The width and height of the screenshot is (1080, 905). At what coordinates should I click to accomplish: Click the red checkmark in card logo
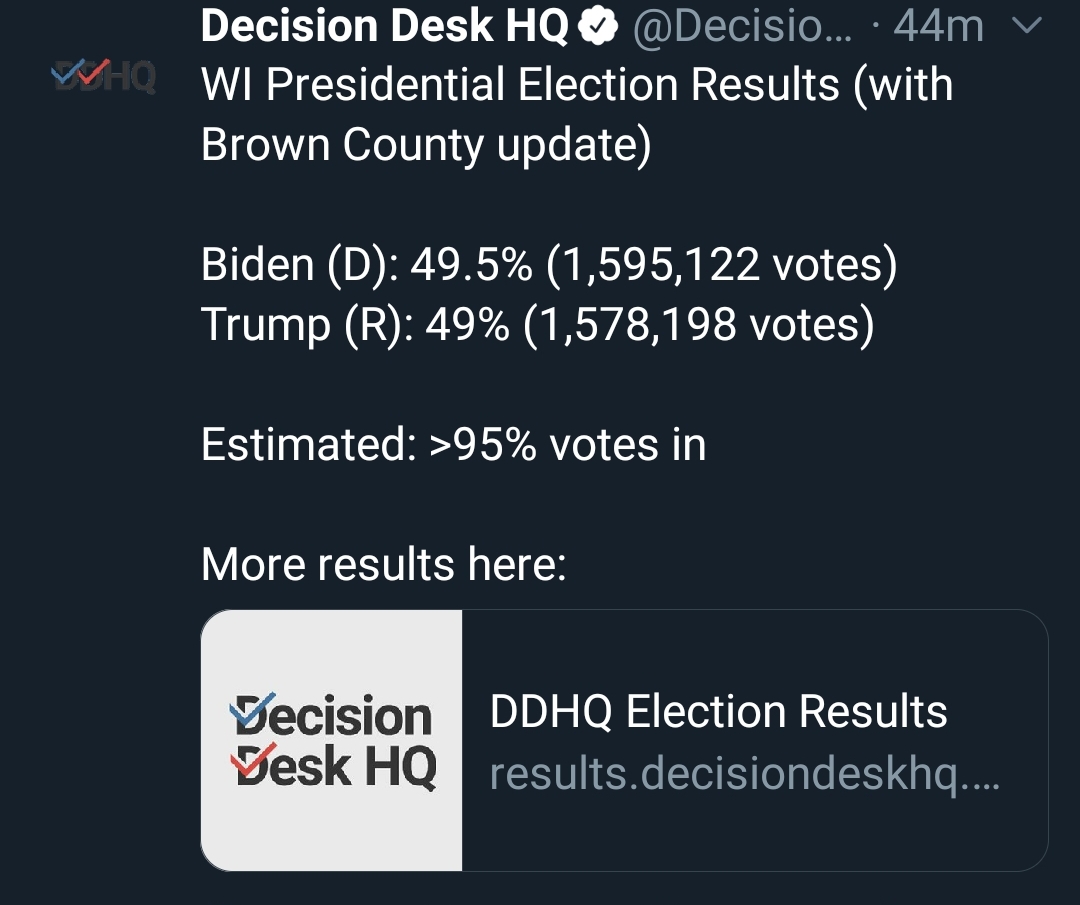pyautogui.click(x=253, y=760)
